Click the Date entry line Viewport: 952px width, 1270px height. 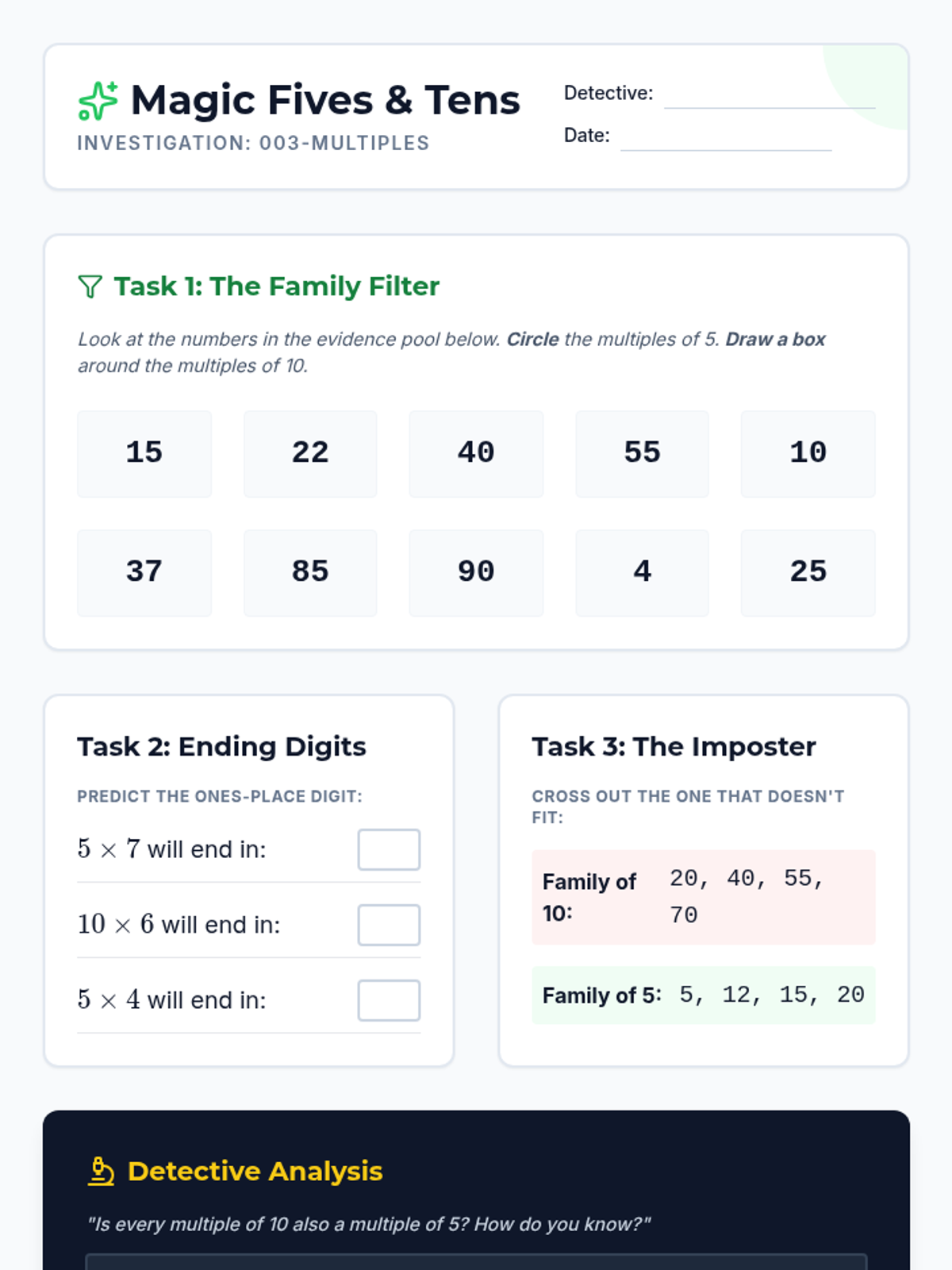coord(725,139)
